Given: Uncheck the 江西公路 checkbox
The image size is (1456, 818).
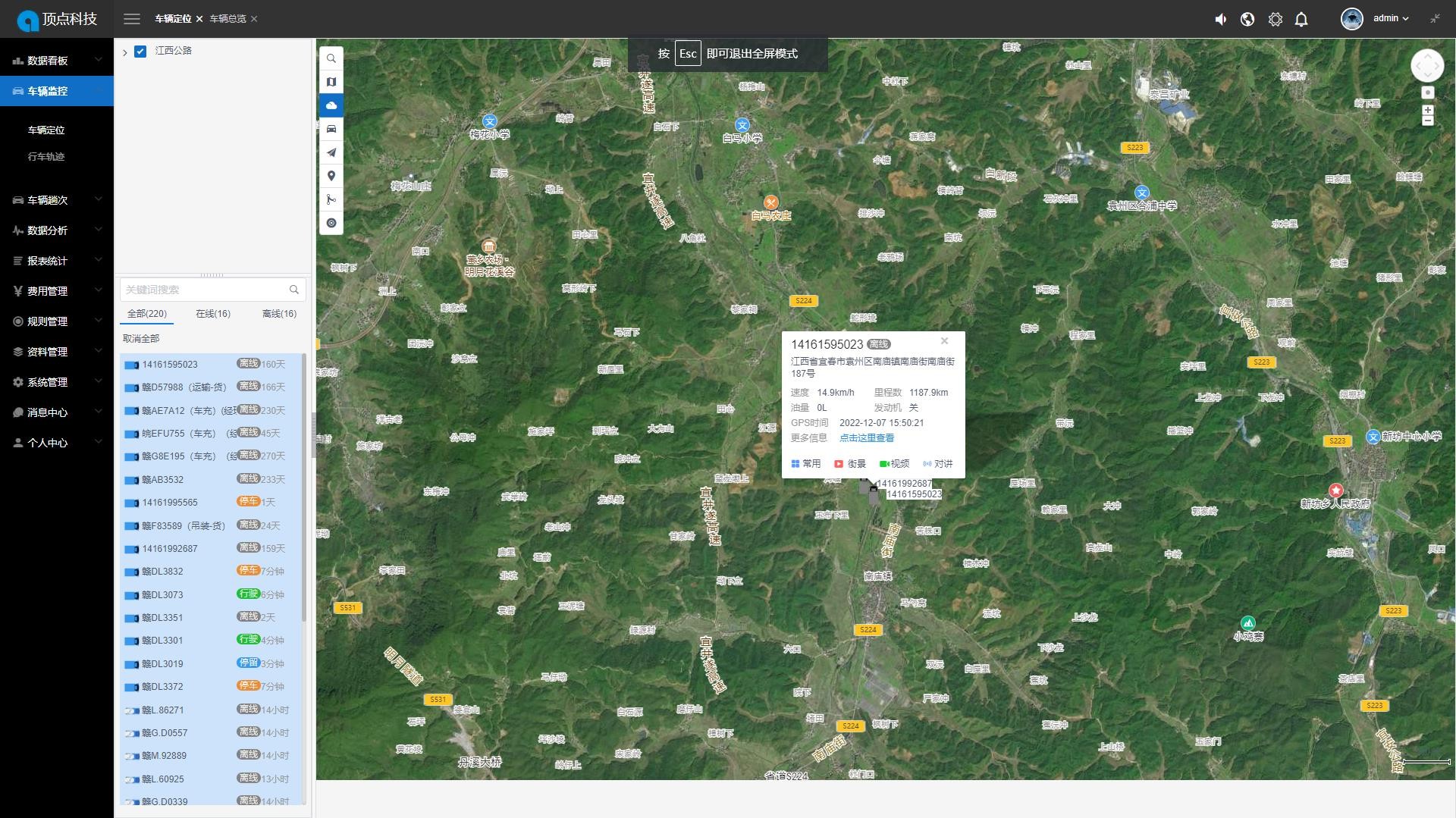Looking at the screenshot, I should click(140, 51).
